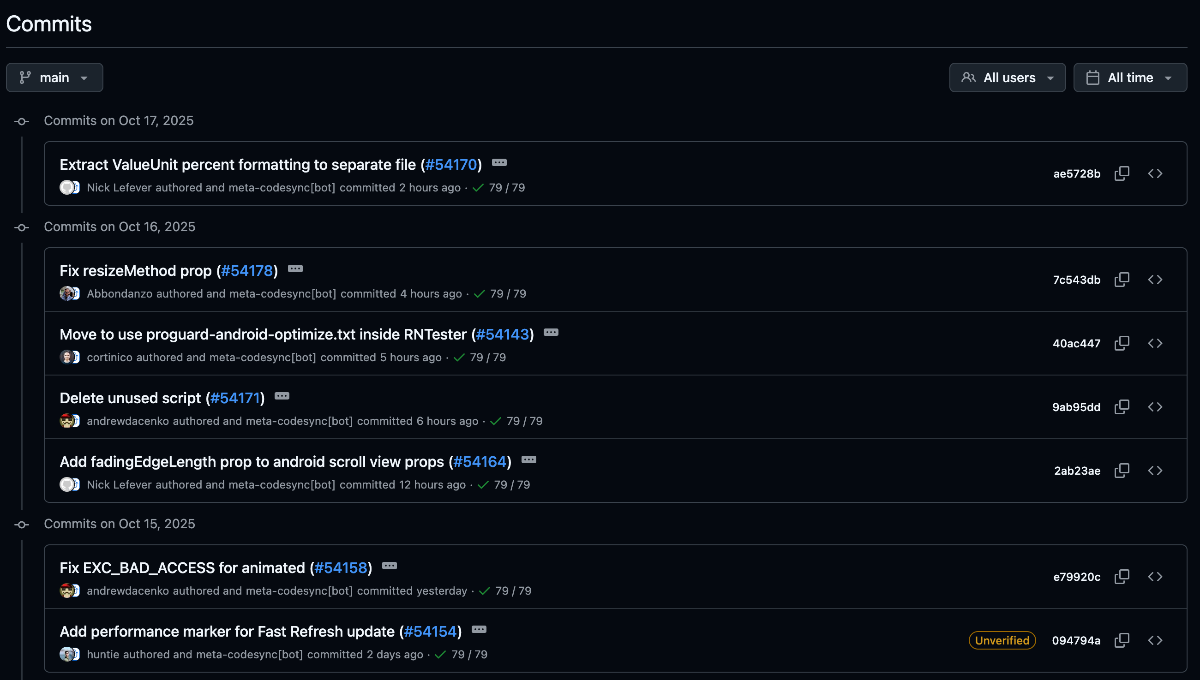Copy the SHA of commit 40ac447

1121,343
